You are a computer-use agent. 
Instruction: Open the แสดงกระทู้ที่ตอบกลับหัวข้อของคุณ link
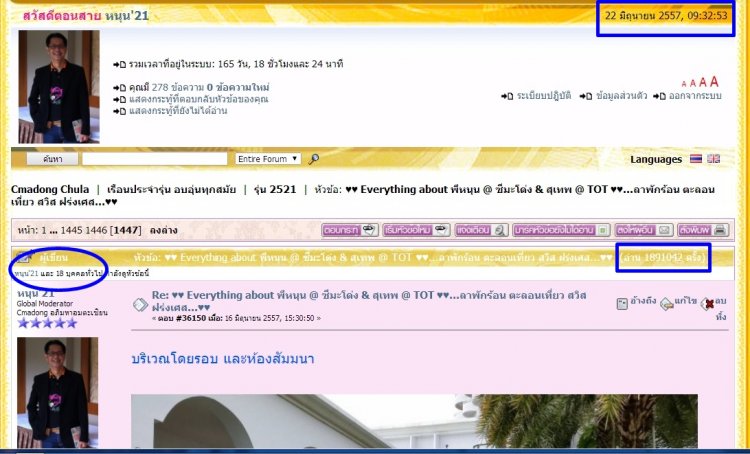pos(199,100)
